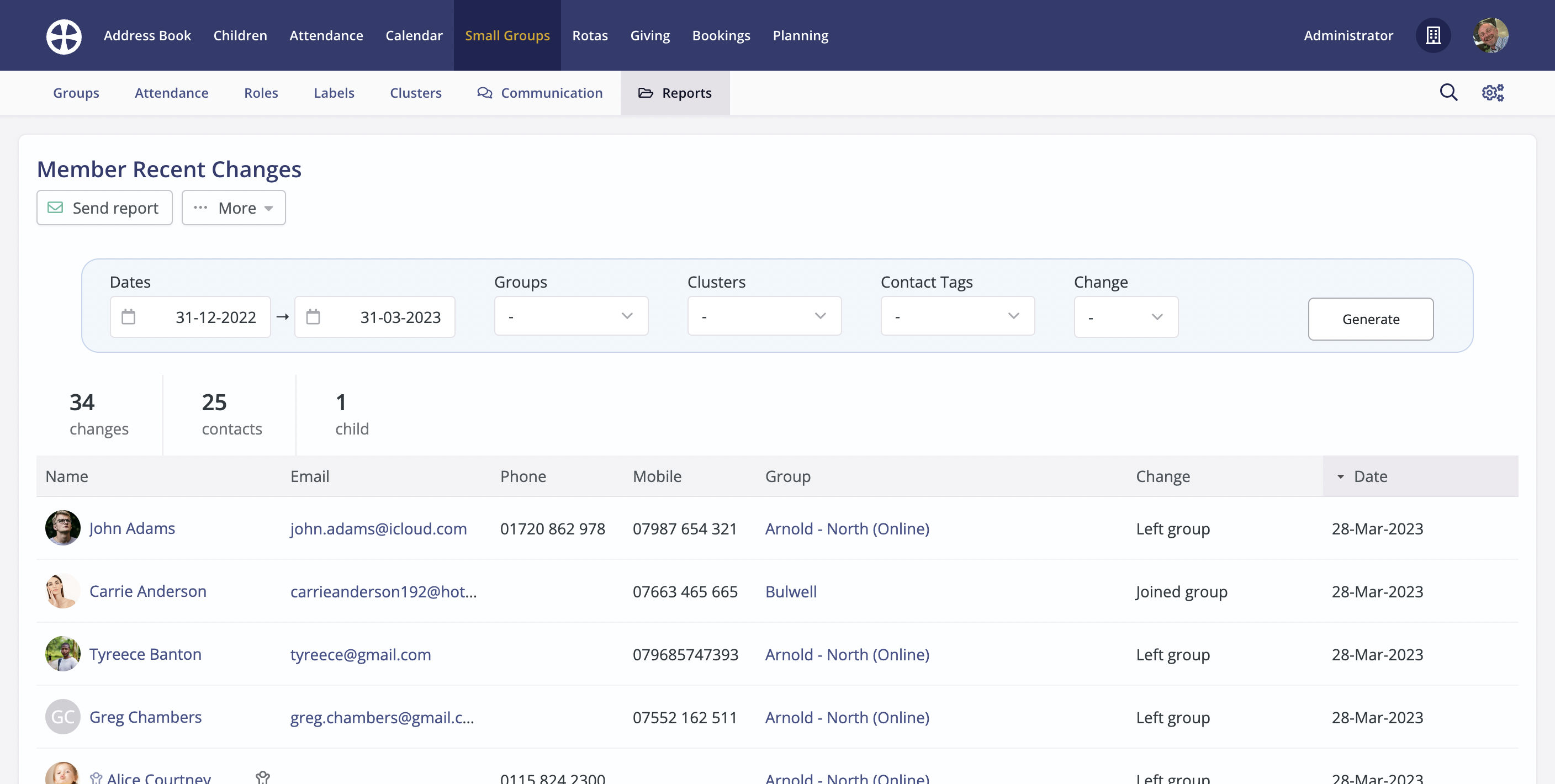Screen dimensions: 1555x784
Task: Click Greg Chambers' GC initials avatar
Action: point(63,717)
